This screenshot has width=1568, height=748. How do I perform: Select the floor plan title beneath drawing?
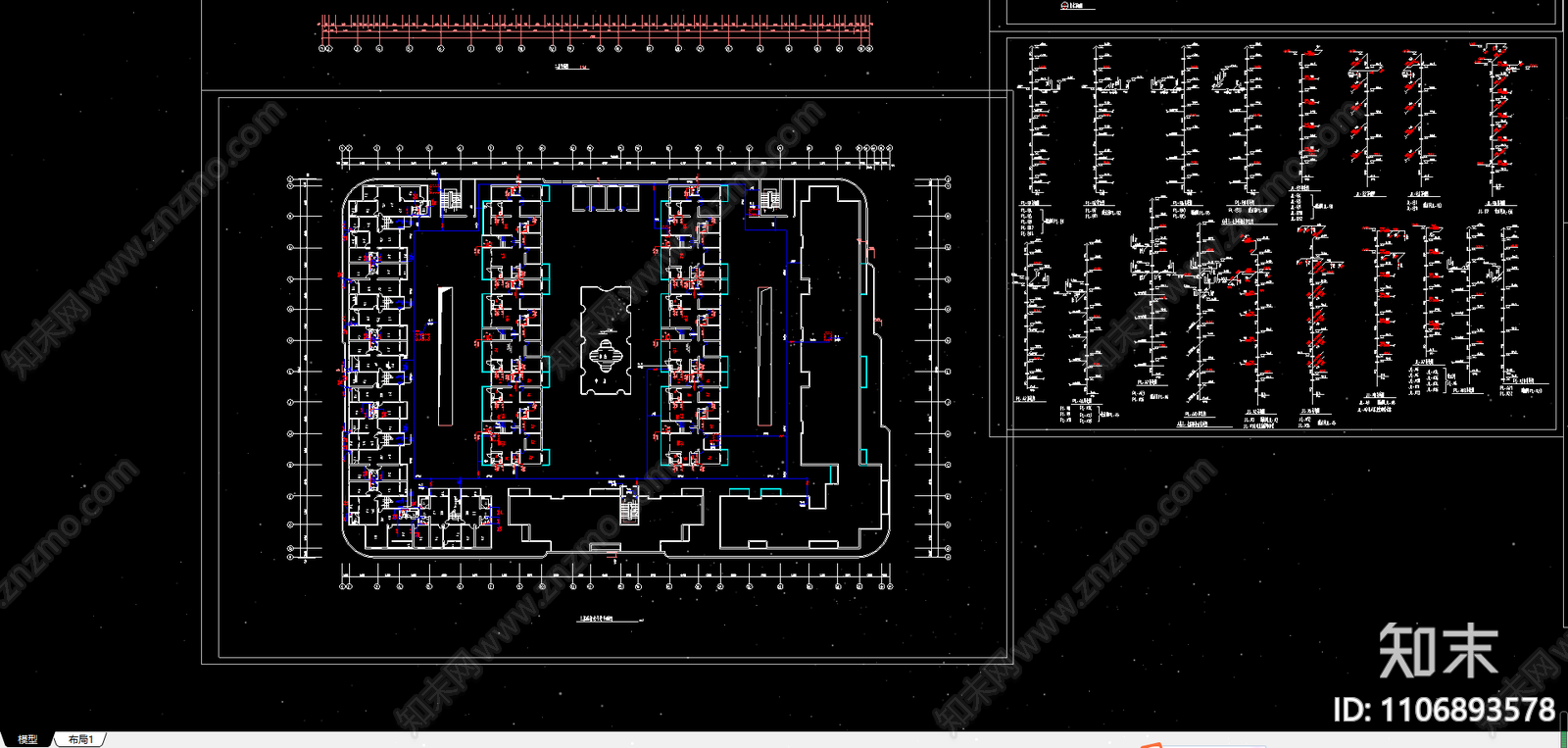612,620
